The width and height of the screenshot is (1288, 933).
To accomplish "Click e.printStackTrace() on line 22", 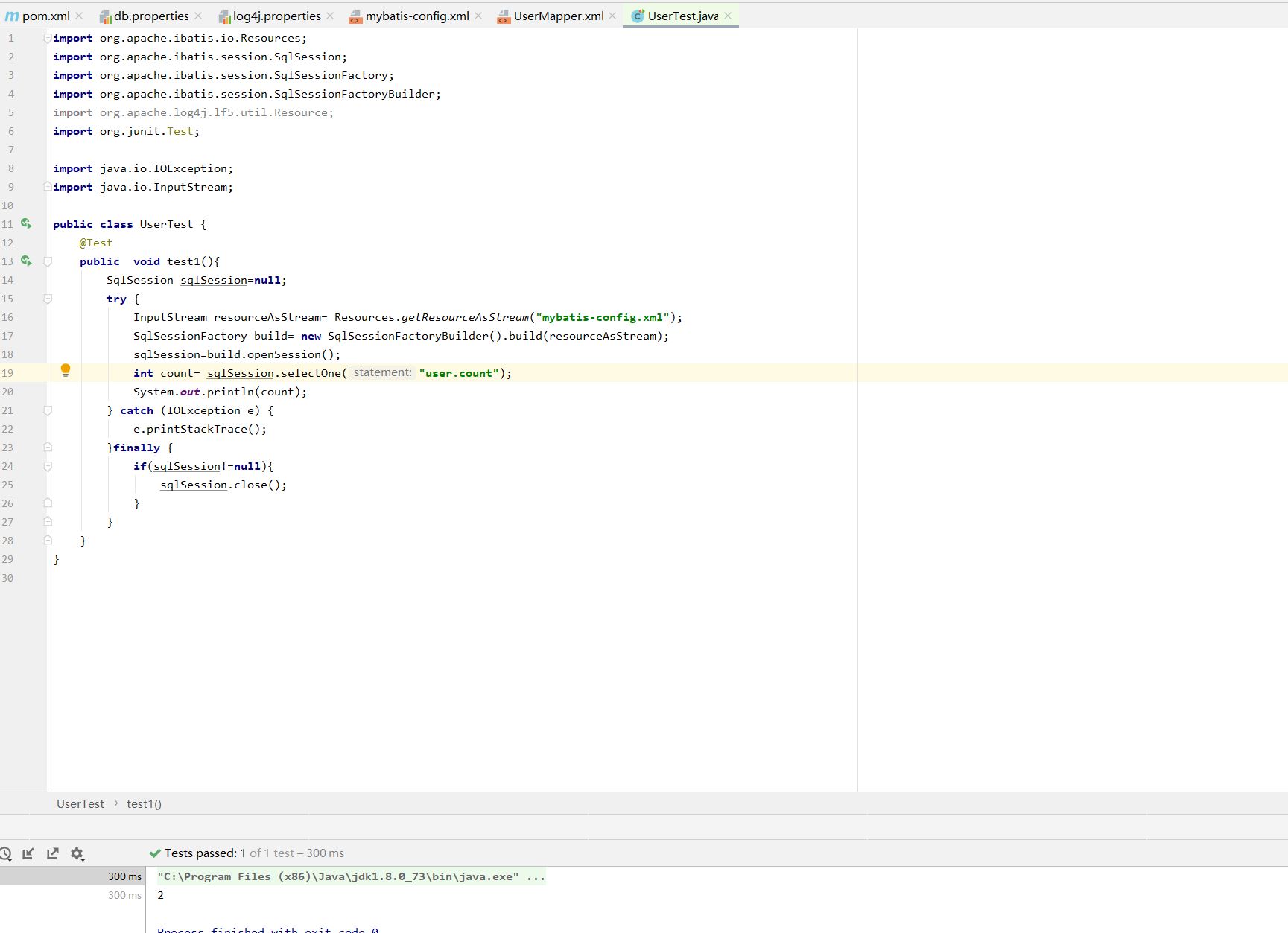I will coord(200,429).
